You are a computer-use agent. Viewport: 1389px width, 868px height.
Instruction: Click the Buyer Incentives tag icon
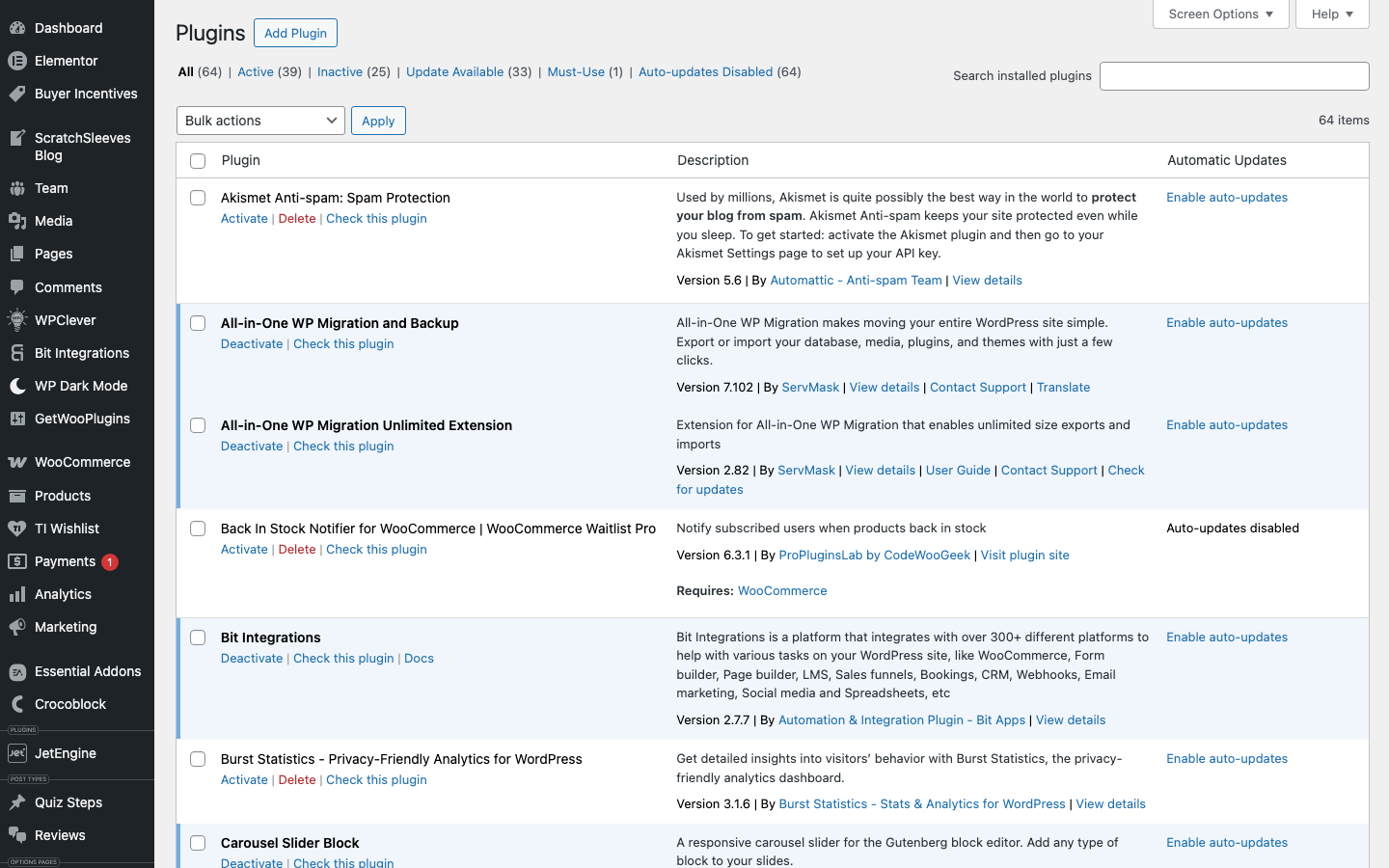17,94
